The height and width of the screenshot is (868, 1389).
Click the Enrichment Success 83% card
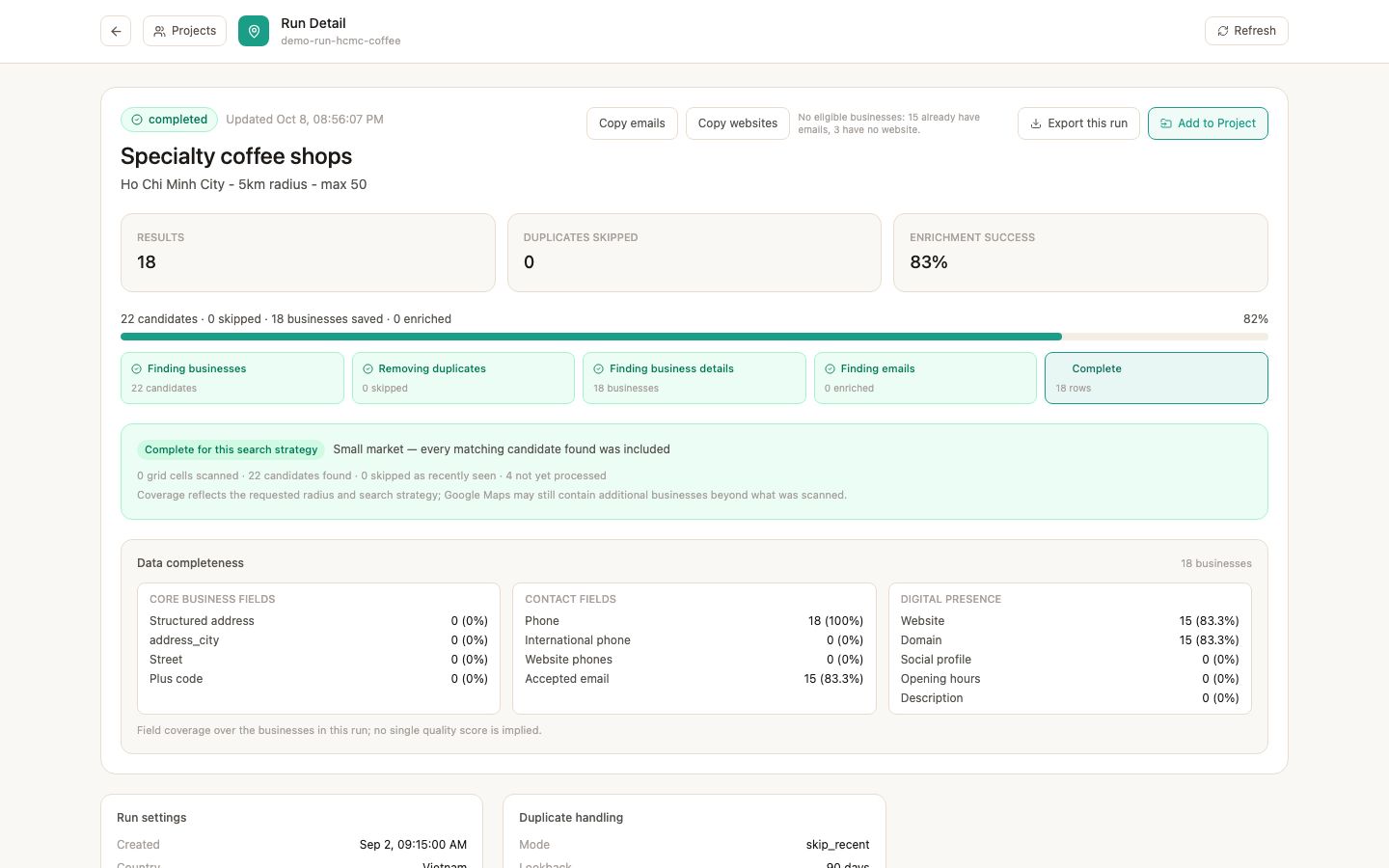point(1080,253)
